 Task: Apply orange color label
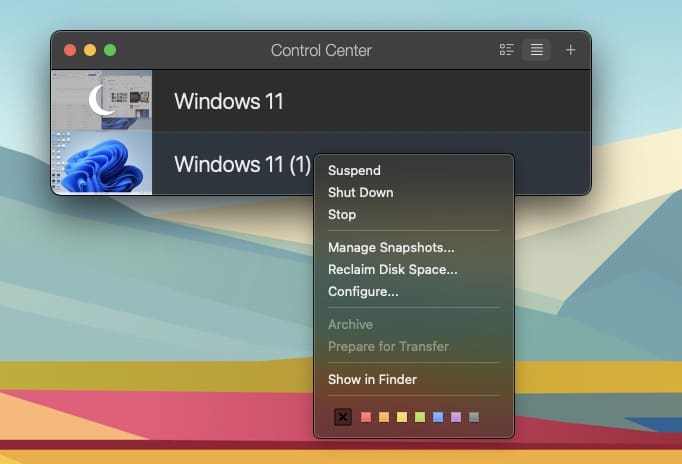click(x=384, y=417)
